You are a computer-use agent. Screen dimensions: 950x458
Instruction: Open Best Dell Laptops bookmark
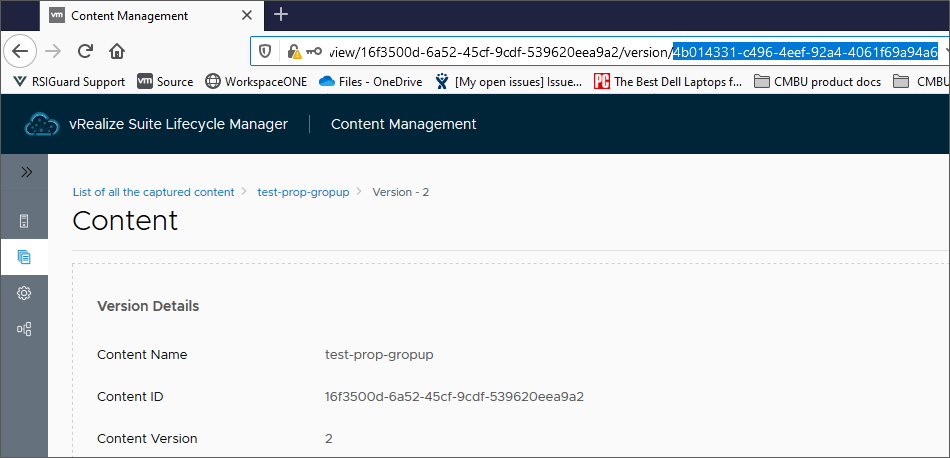coord(668,82)
